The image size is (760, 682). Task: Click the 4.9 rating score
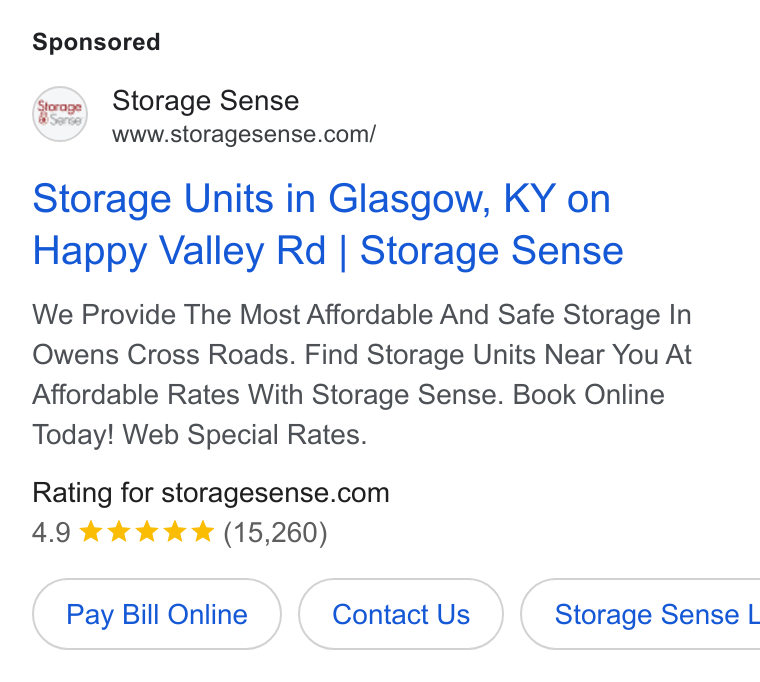point(51,533)
